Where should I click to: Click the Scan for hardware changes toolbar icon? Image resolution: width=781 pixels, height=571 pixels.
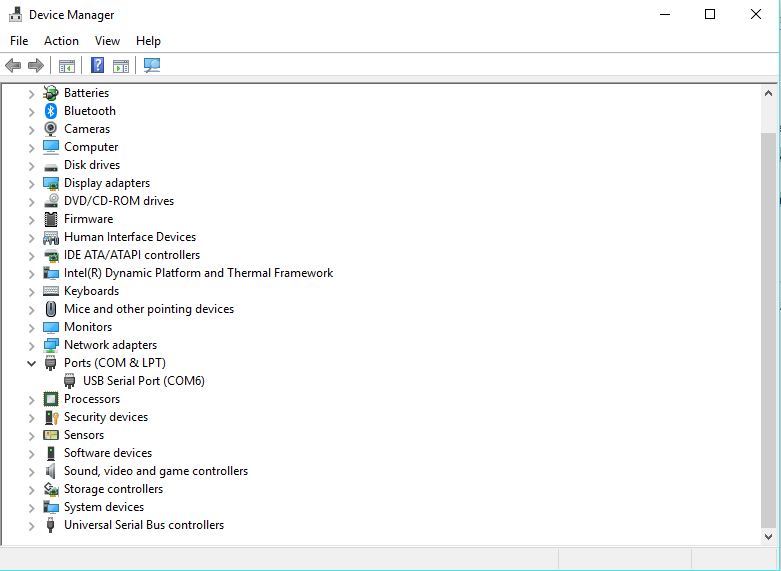152,66
